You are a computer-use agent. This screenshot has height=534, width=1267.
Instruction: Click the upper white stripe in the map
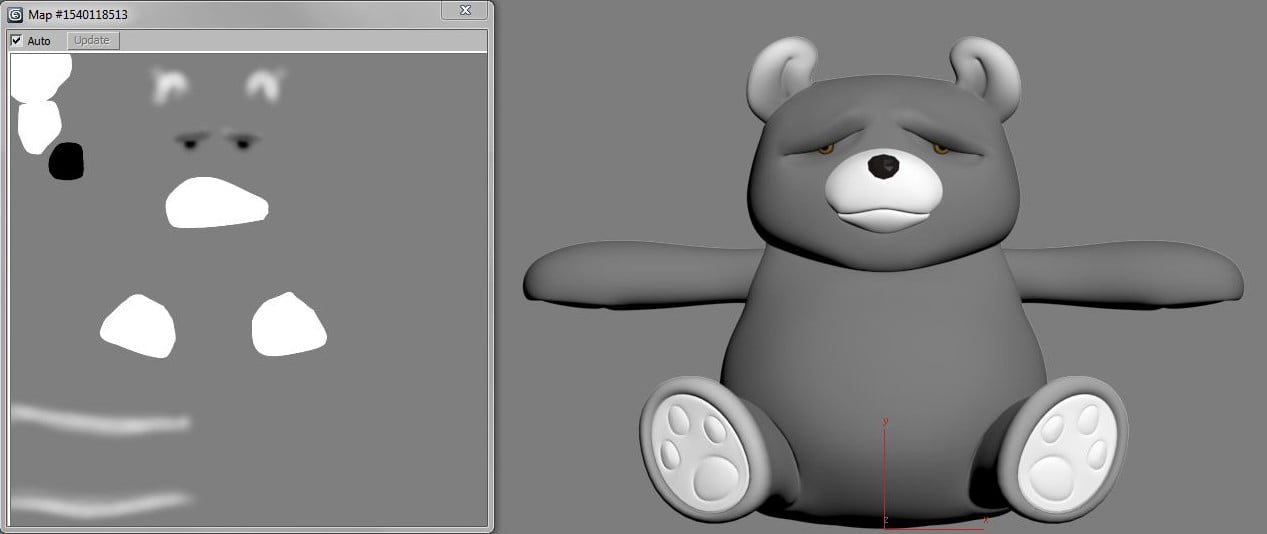tap(100, 418)
